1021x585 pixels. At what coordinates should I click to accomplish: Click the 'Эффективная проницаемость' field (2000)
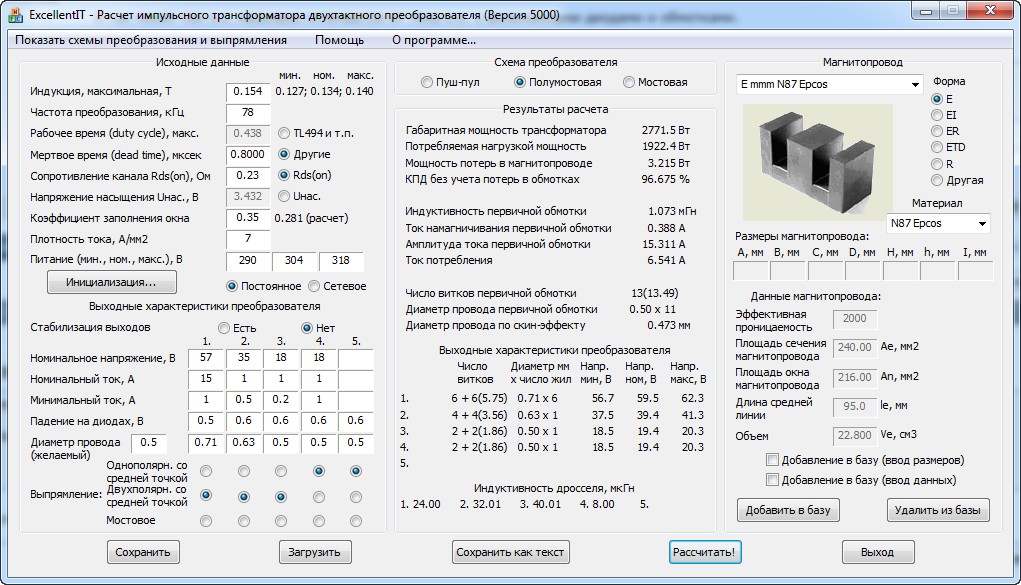[x=854, y=319]
